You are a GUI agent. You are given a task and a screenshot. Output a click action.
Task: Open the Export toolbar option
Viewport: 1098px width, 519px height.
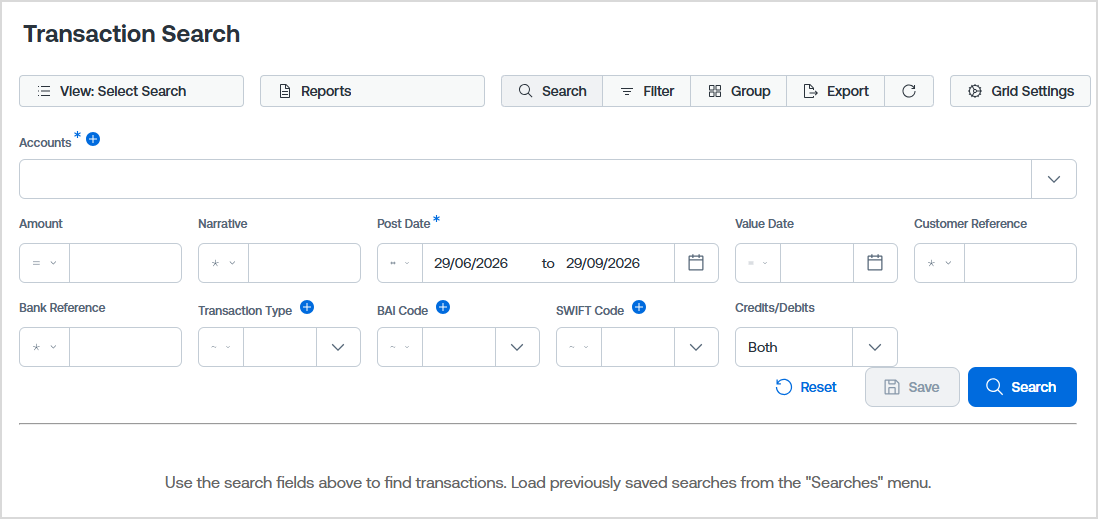tap(835, 91)
